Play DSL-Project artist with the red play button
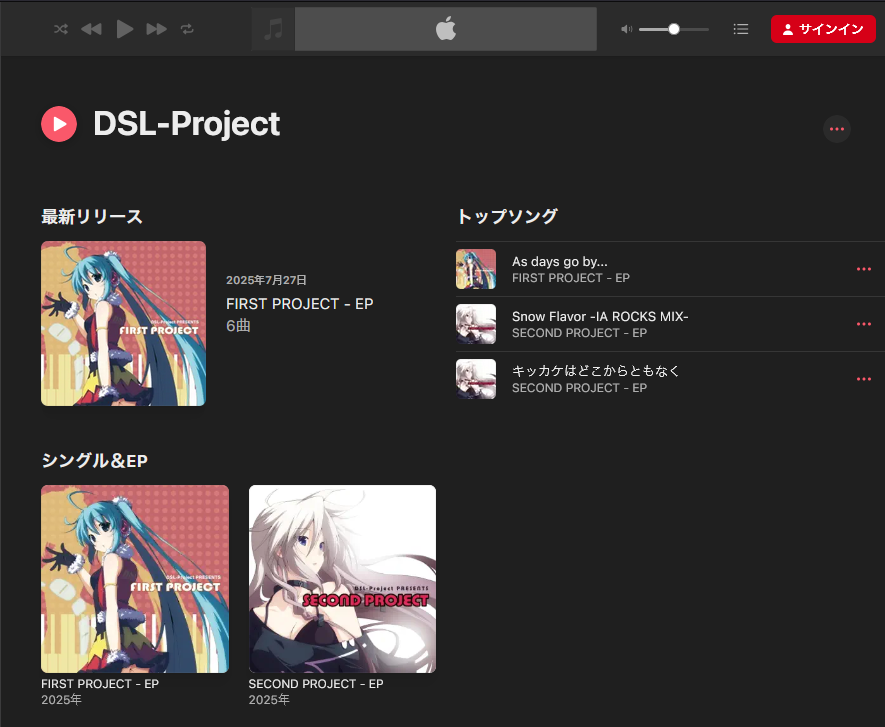 (59, 124)
